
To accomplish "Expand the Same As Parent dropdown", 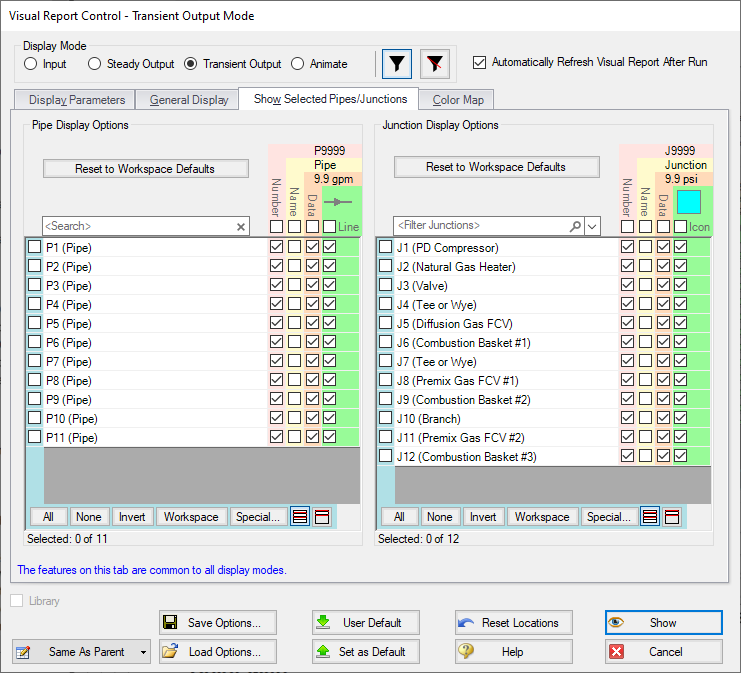I will (144, 652).
